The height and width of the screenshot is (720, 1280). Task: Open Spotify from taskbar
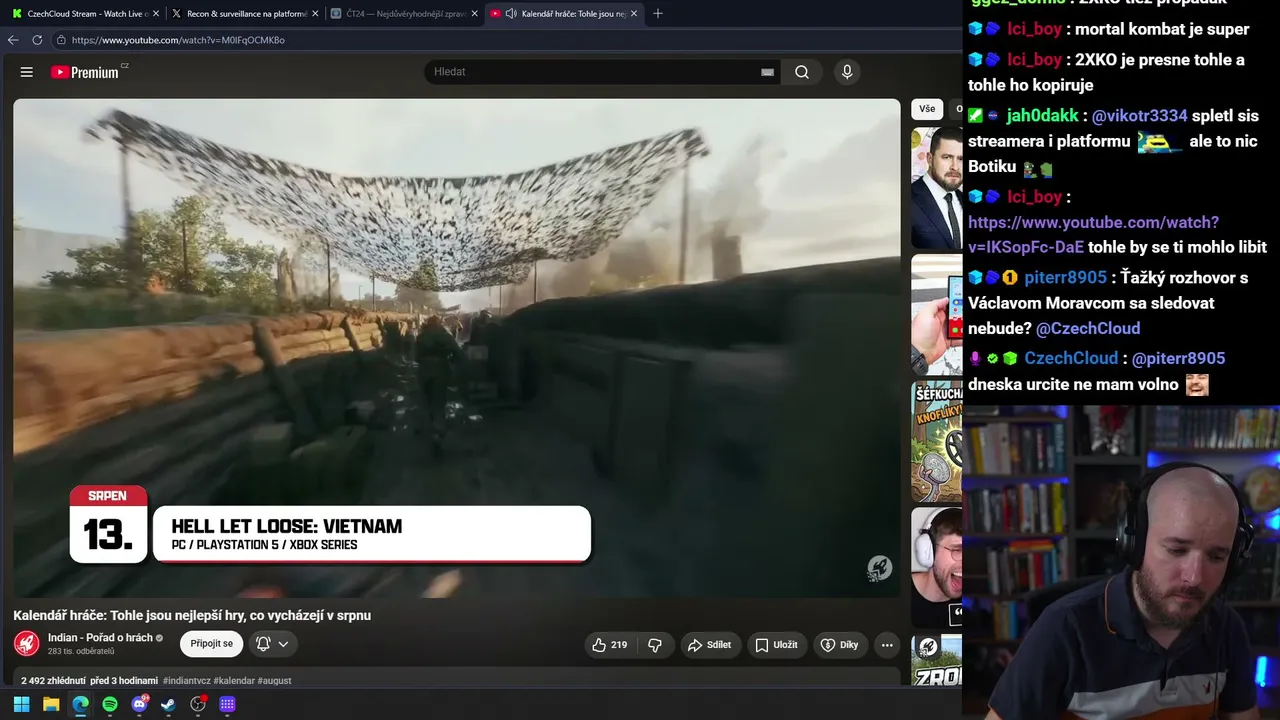pyautogui.click(x=110, y=704)
